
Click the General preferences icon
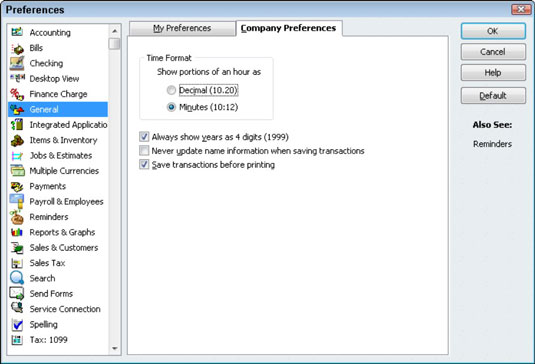[x=17, y=110]
